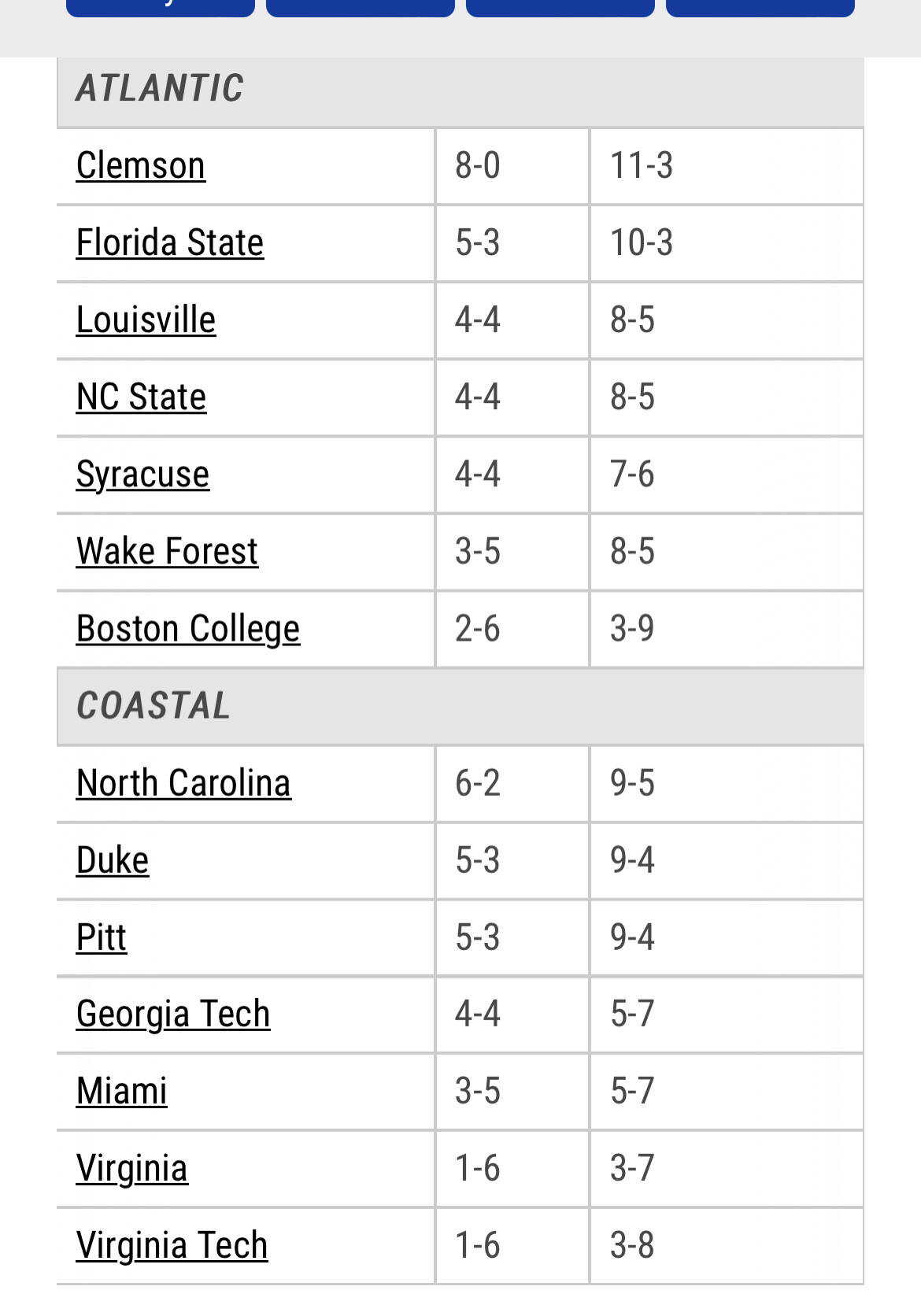Open the Florida State team link
This screenshot has height=1316, width=921.
point(170,243)
